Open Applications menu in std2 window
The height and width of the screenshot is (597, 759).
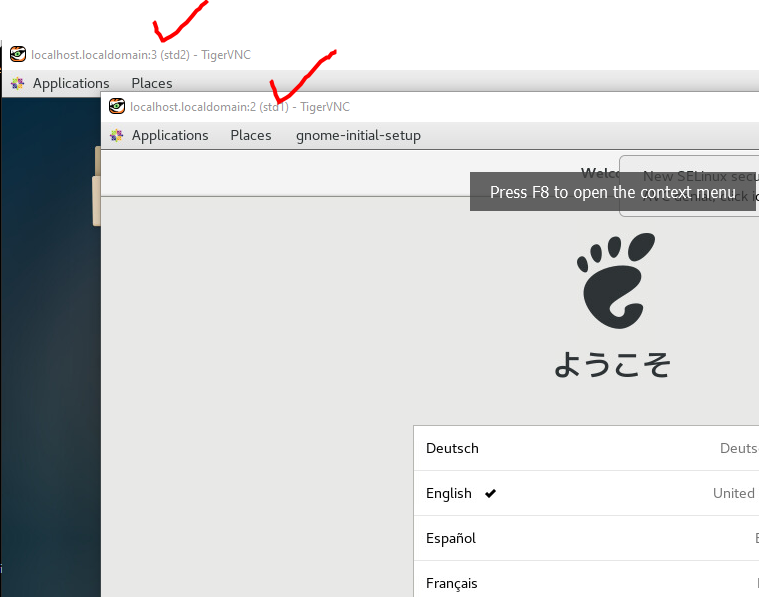tap(71, 83)
